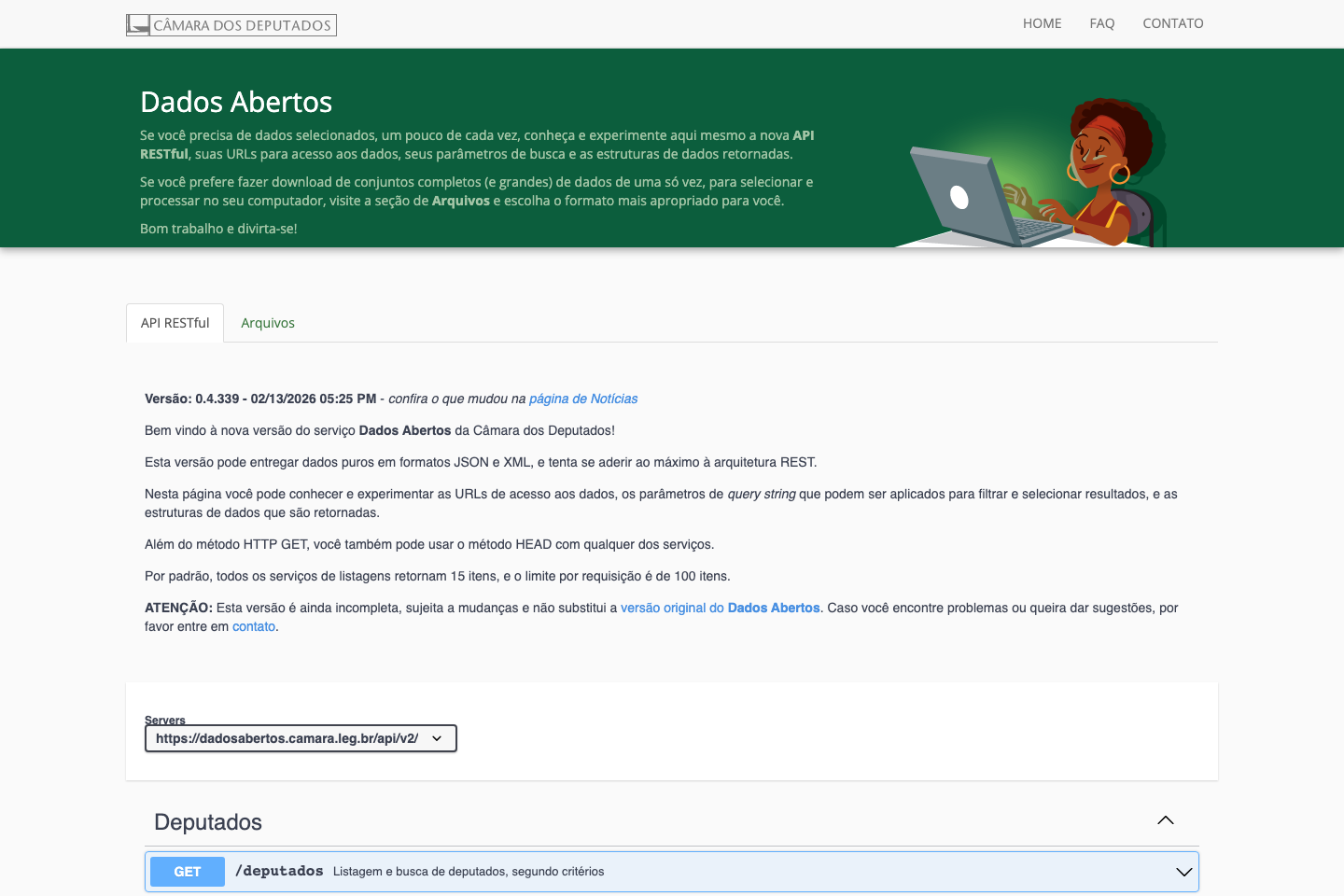The image size is (1344, 896).
Task: Click the blue GET method badge
Action: tap(187, 871)
